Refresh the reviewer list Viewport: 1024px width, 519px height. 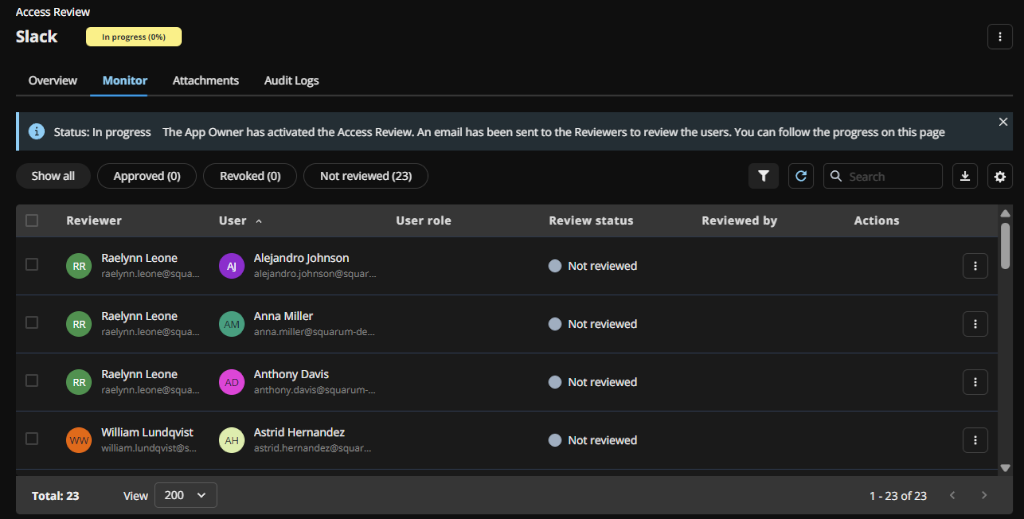pyautogui.click(x=801, y=176)
